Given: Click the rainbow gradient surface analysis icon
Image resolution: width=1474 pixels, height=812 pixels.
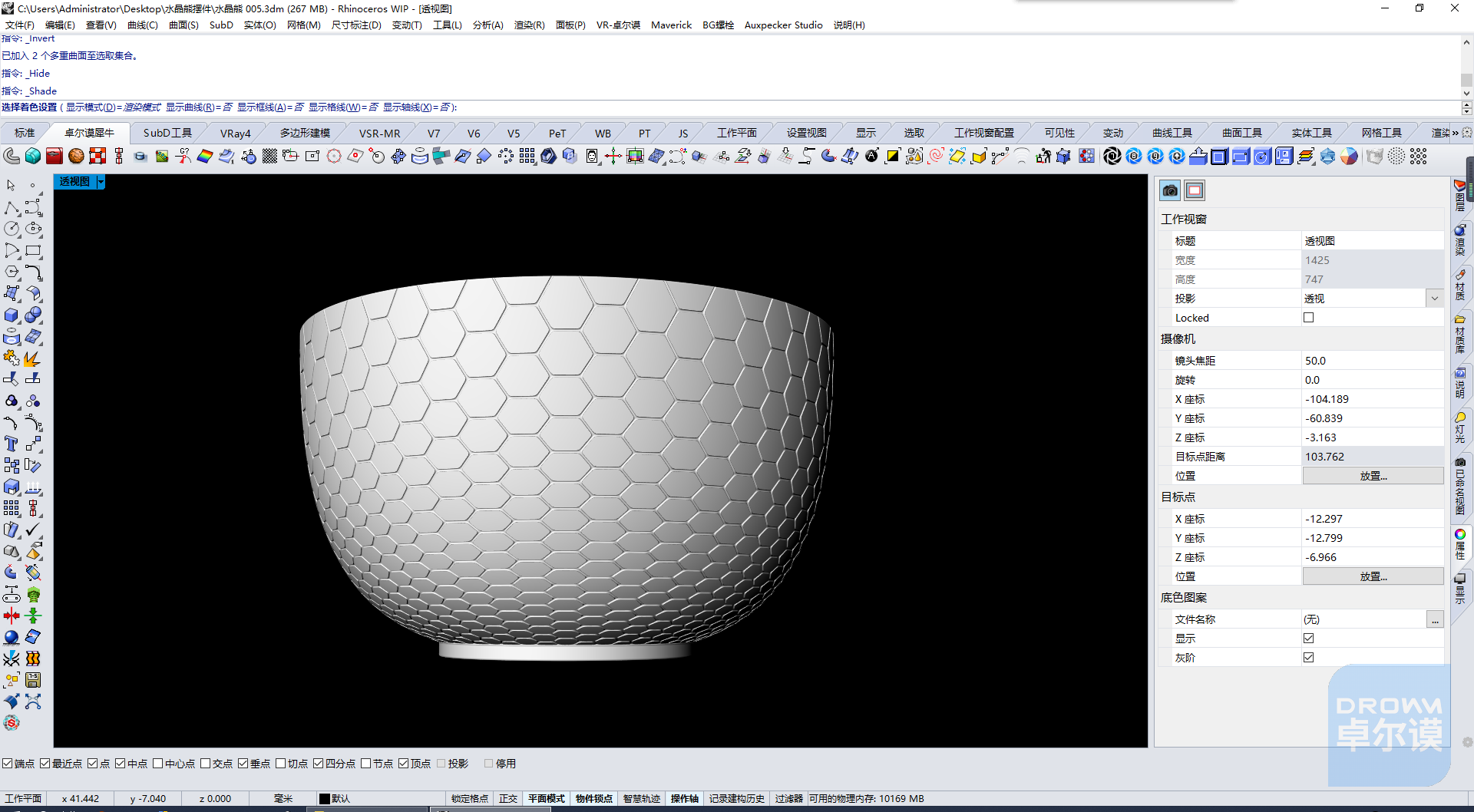Looking at the screenshot, I should (204, 157).
